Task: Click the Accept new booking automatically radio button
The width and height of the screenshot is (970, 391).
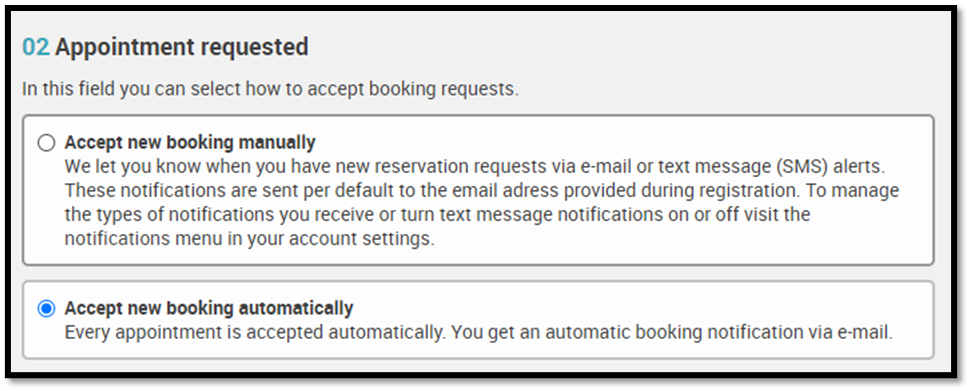Action: click(x=46, y=308)
